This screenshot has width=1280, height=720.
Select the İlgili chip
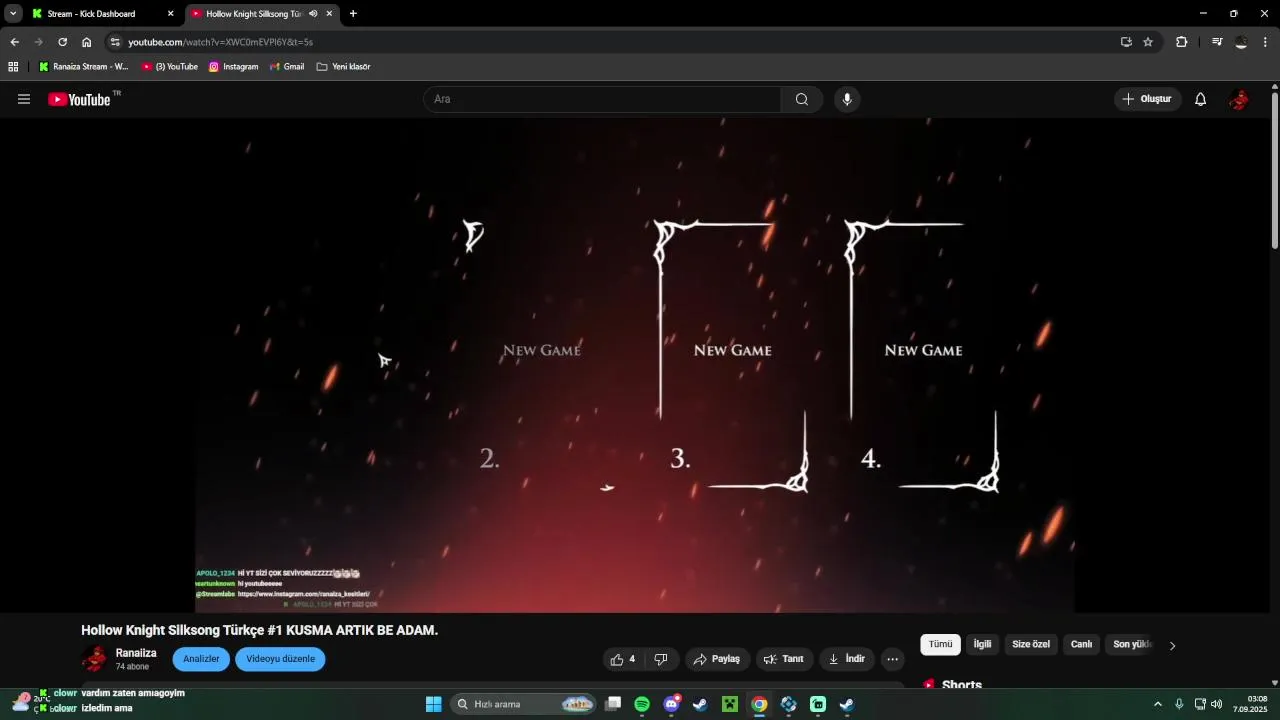coord(983,645)
